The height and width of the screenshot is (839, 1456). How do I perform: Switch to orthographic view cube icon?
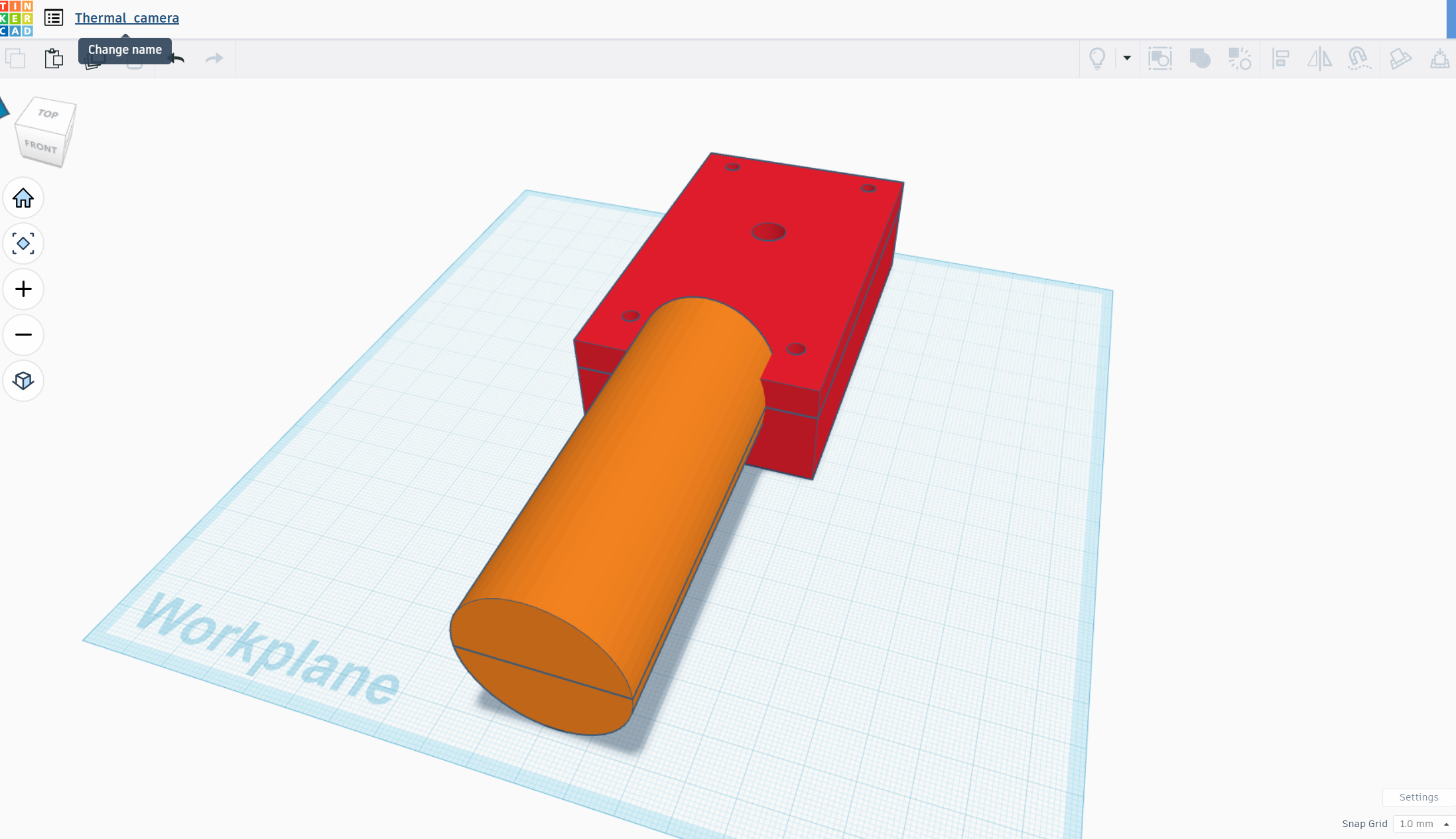[23, 381]
